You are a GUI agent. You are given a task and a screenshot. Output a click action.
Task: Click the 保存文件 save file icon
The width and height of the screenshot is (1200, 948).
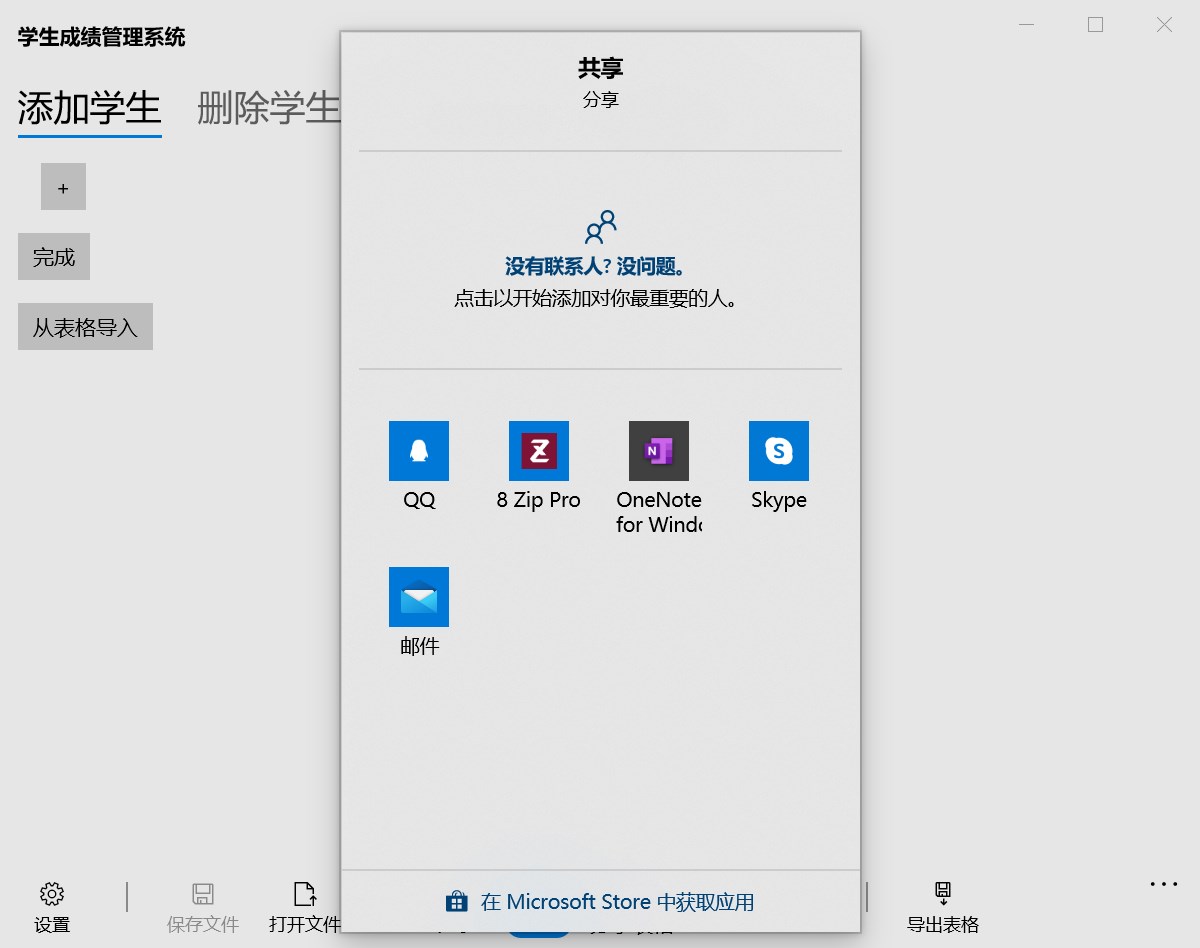click(x=203, y=893)
